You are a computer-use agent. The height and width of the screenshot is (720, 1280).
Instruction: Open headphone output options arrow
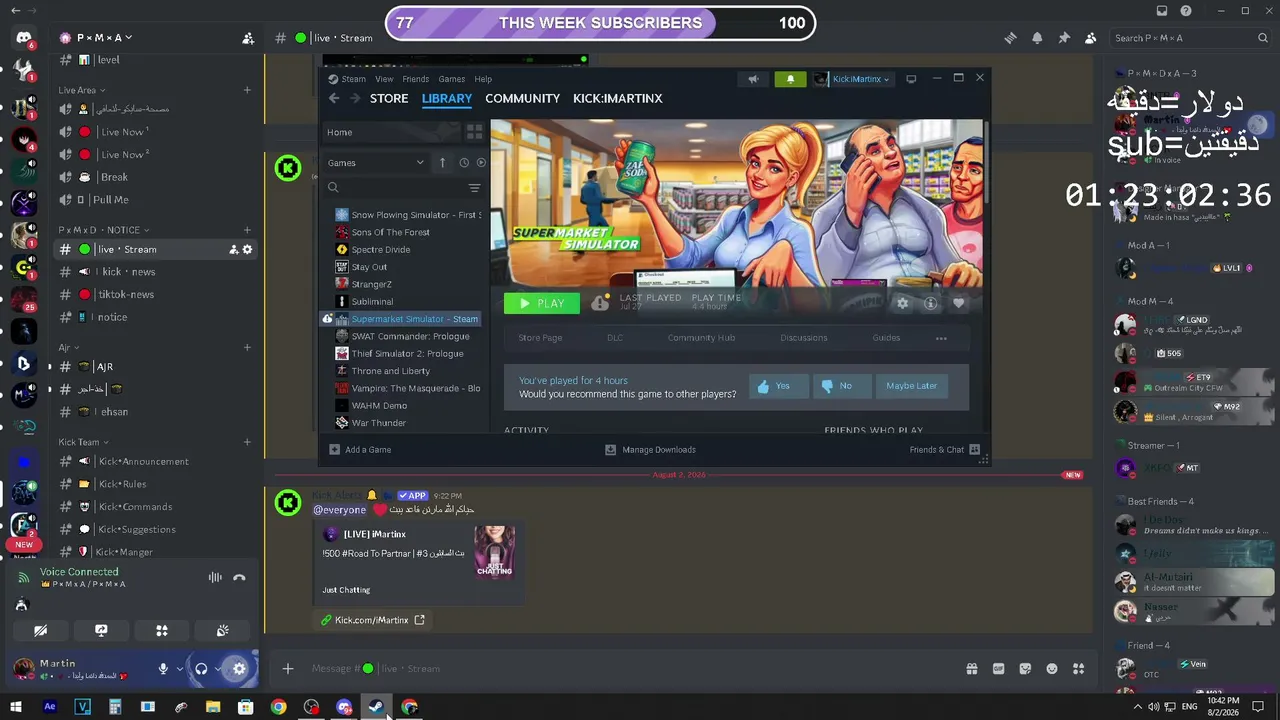pyautogui.click(x=218, y=669)
